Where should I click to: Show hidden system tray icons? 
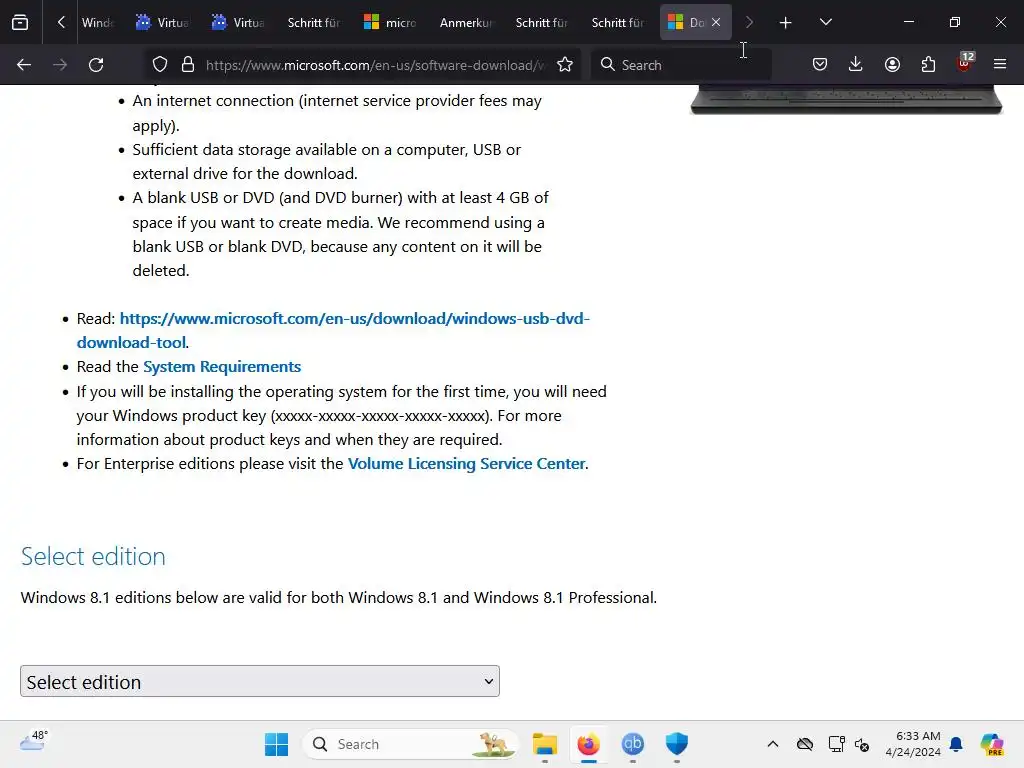click(x=773, y=744)
